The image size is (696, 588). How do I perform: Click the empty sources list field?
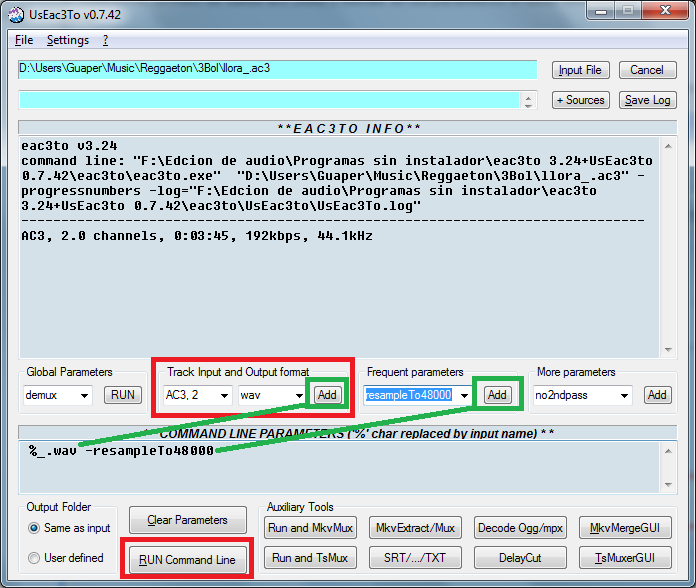[x=269, y=100]
